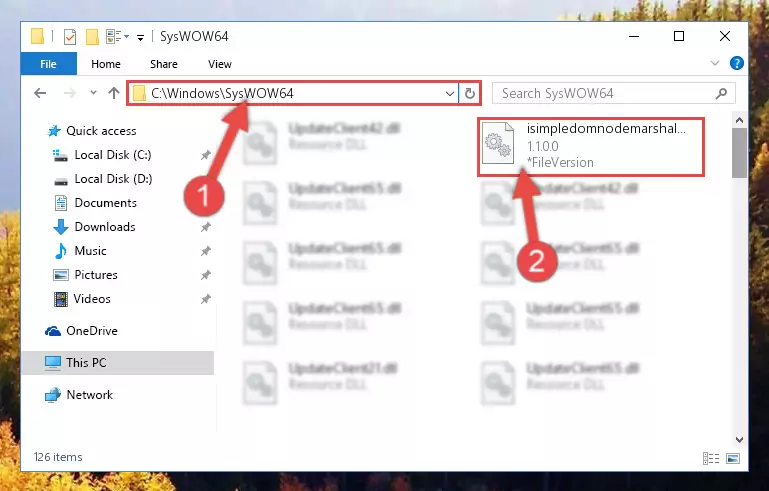Click the magnifier search icon
The width and height of the screenshot is (769, 491).
coord(721,93)
